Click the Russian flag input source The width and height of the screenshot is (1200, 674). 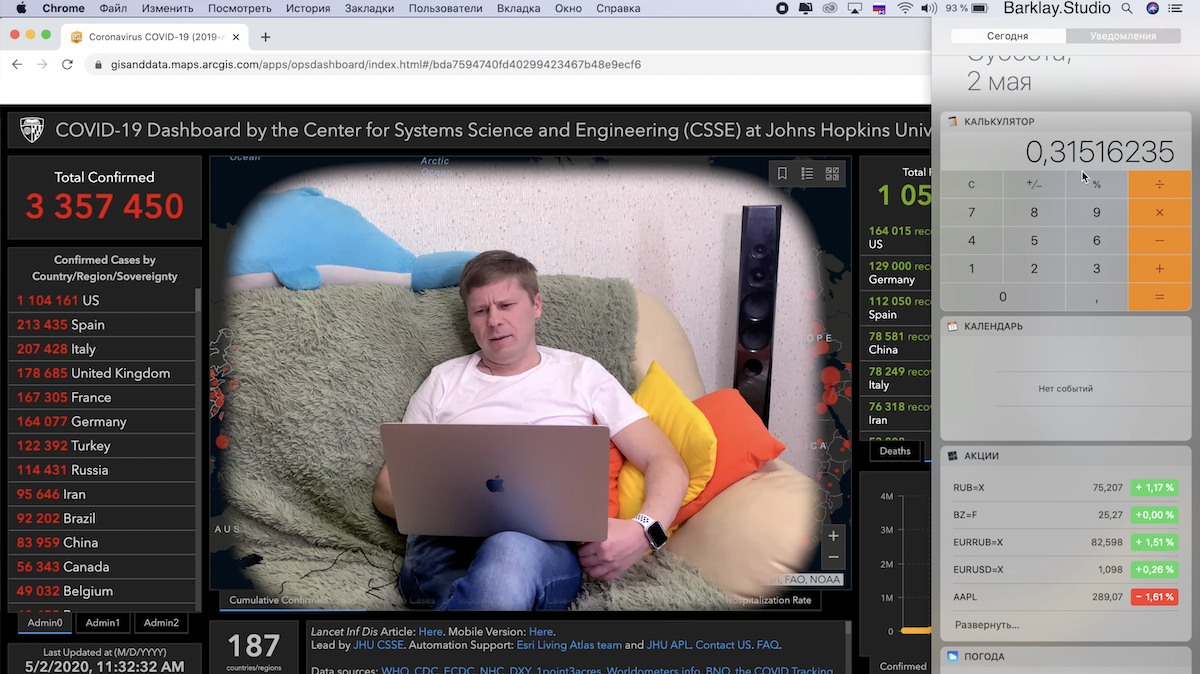pos(880,8)
